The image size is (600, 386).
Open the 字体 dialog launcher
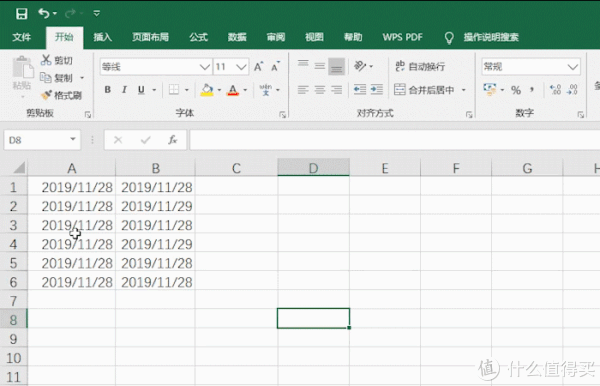pyautogui.click(x=282, y=114)
